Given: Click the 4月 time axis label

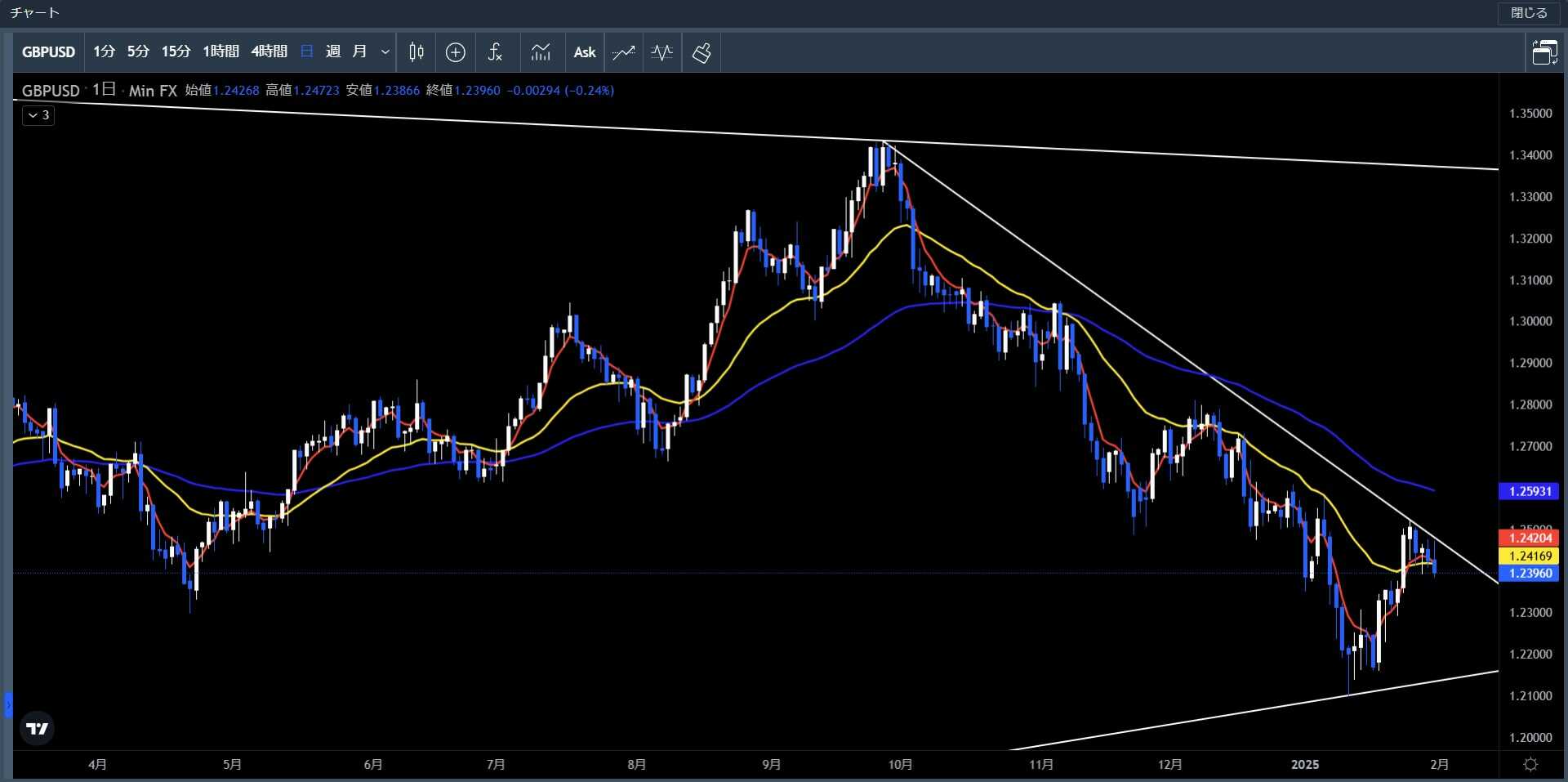Looking at the screenshot, I should pyautogui.click(x=97, y=764).
